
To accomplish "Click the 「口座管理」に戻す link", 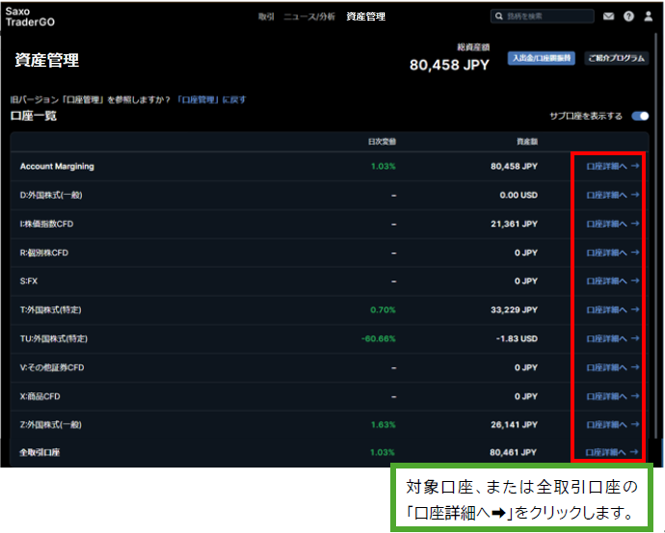I will click(211, 100).
